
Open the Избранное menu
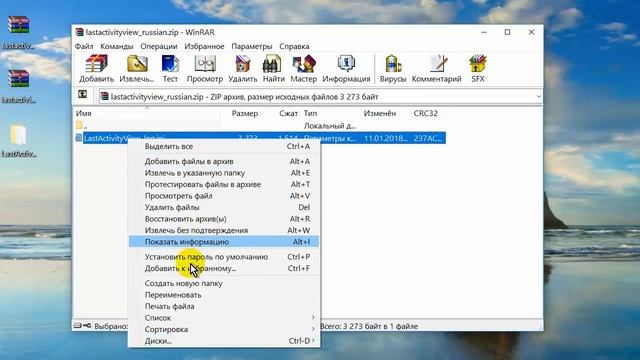(204, 46)
